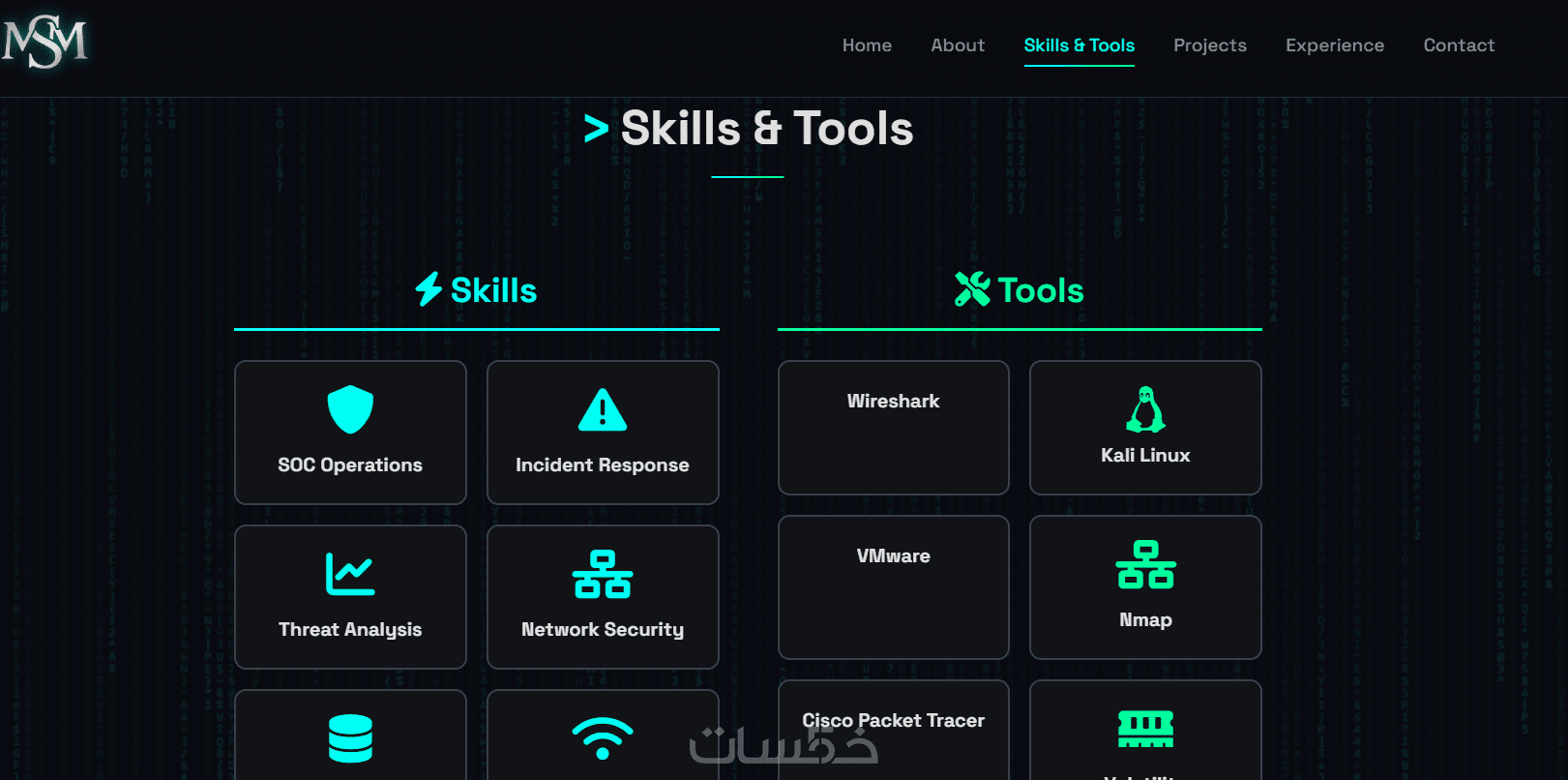Go to the About section

tap(958, 45)
